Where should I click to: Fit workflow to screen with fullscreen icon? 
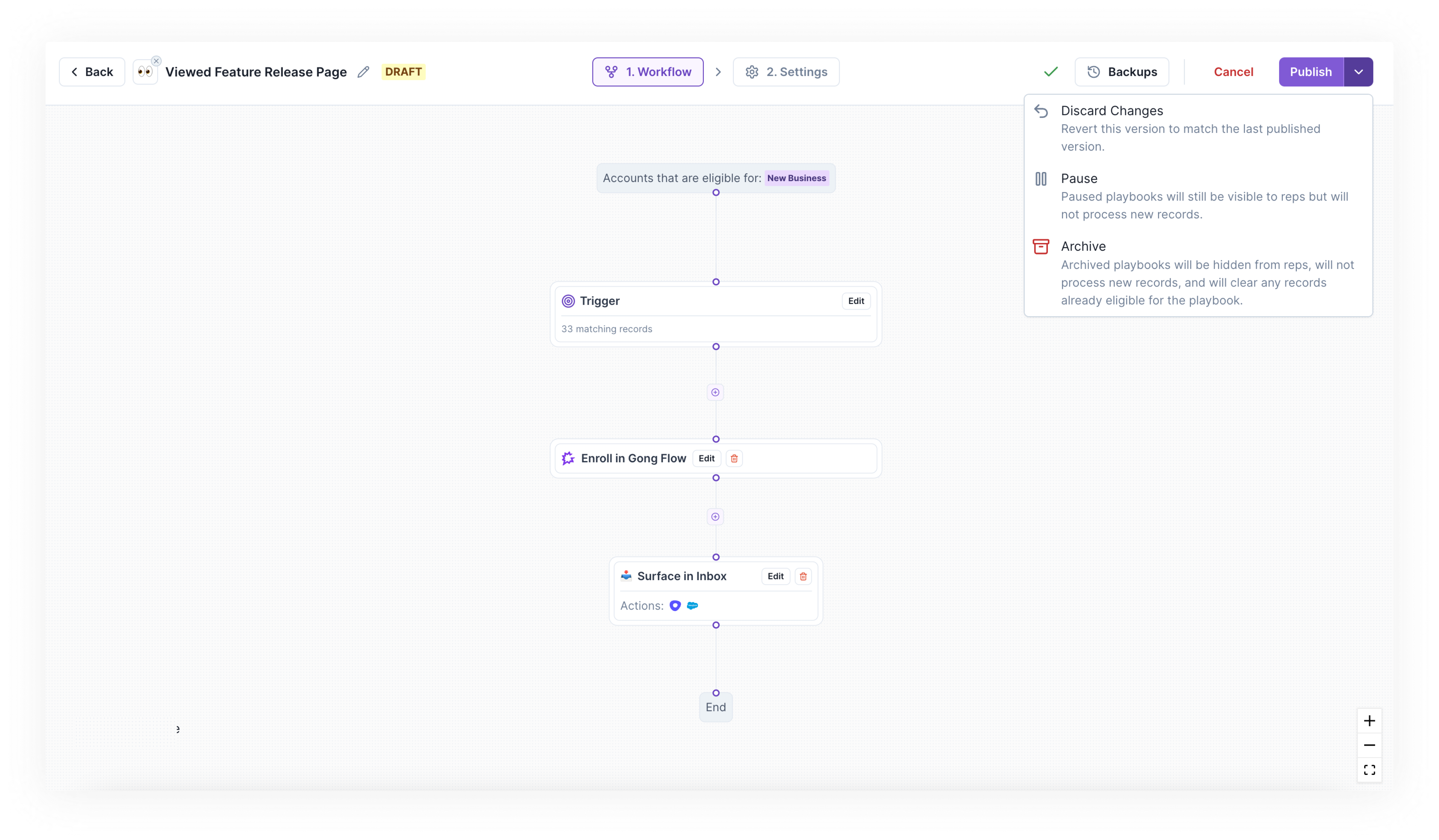click(1369, 770)
